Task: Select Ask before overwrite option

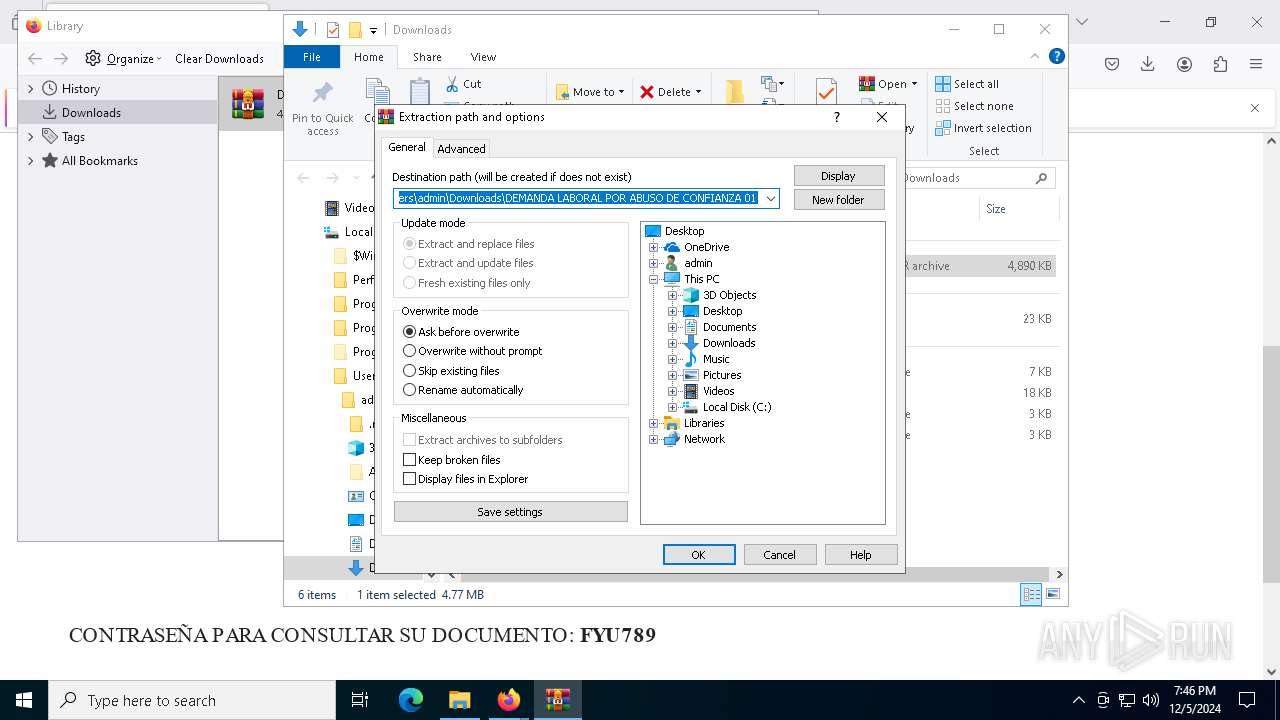Action: pyautogui.click(x=461, y=332)
